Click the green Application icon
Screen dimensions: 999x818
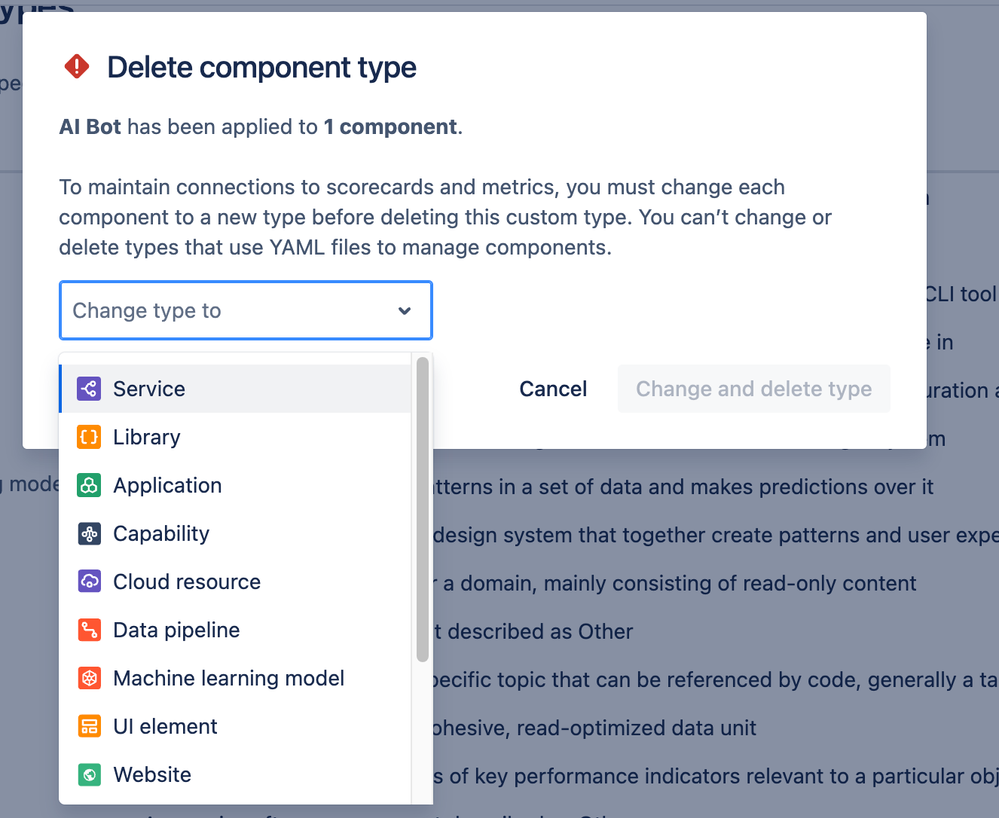point(89,485)
